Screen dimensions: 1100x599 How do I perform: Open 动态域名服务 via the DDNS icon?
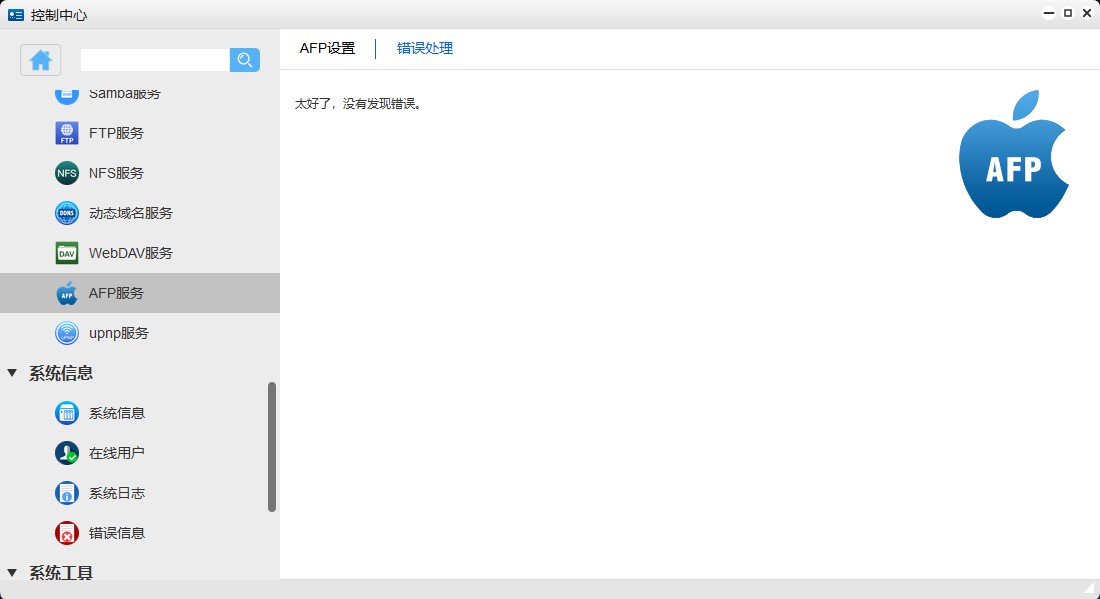pos(65,213)
